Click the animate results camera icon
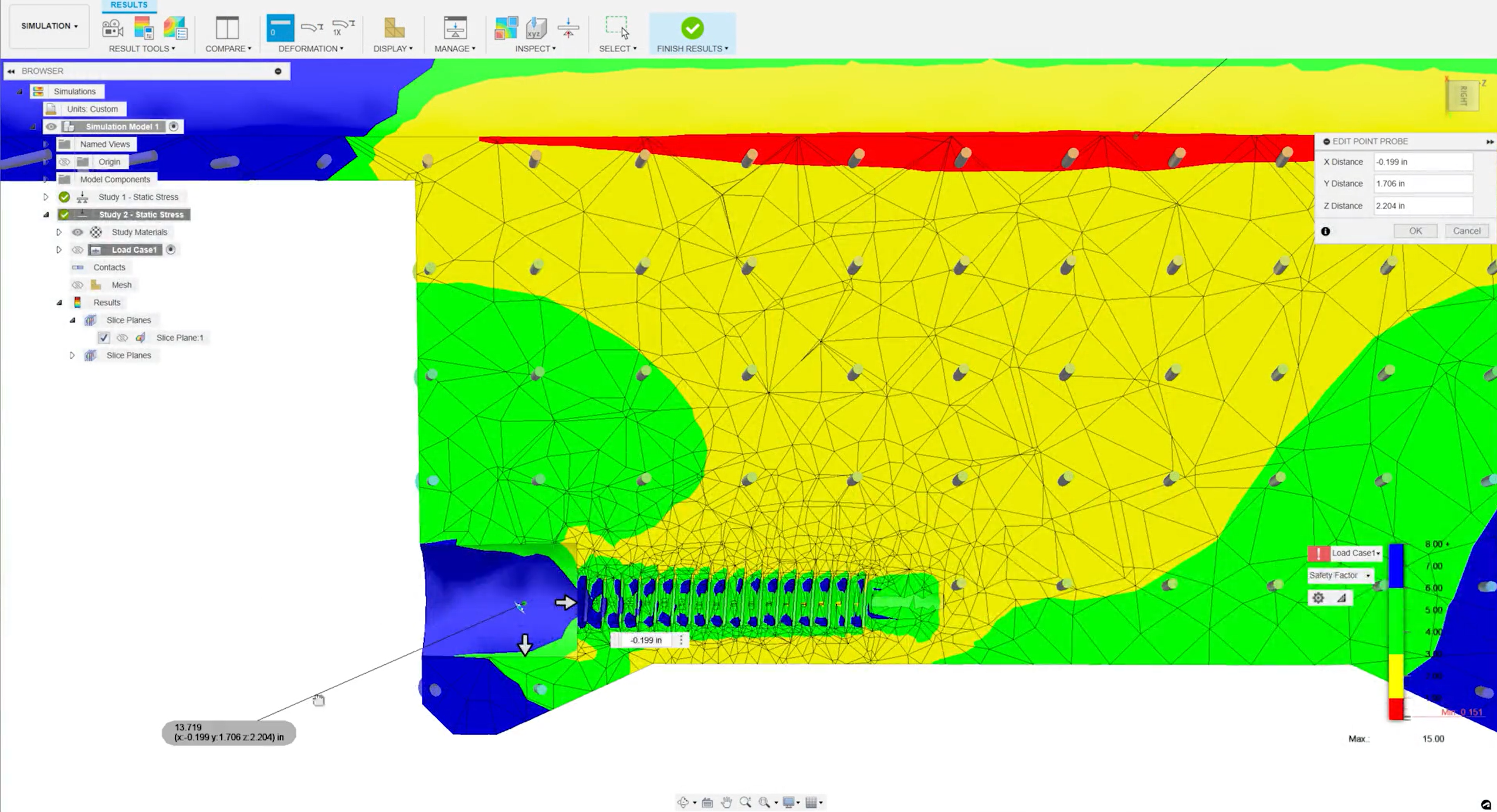Image resolution: width=1497 pixels, height=812 pixels. coord(113,28)
